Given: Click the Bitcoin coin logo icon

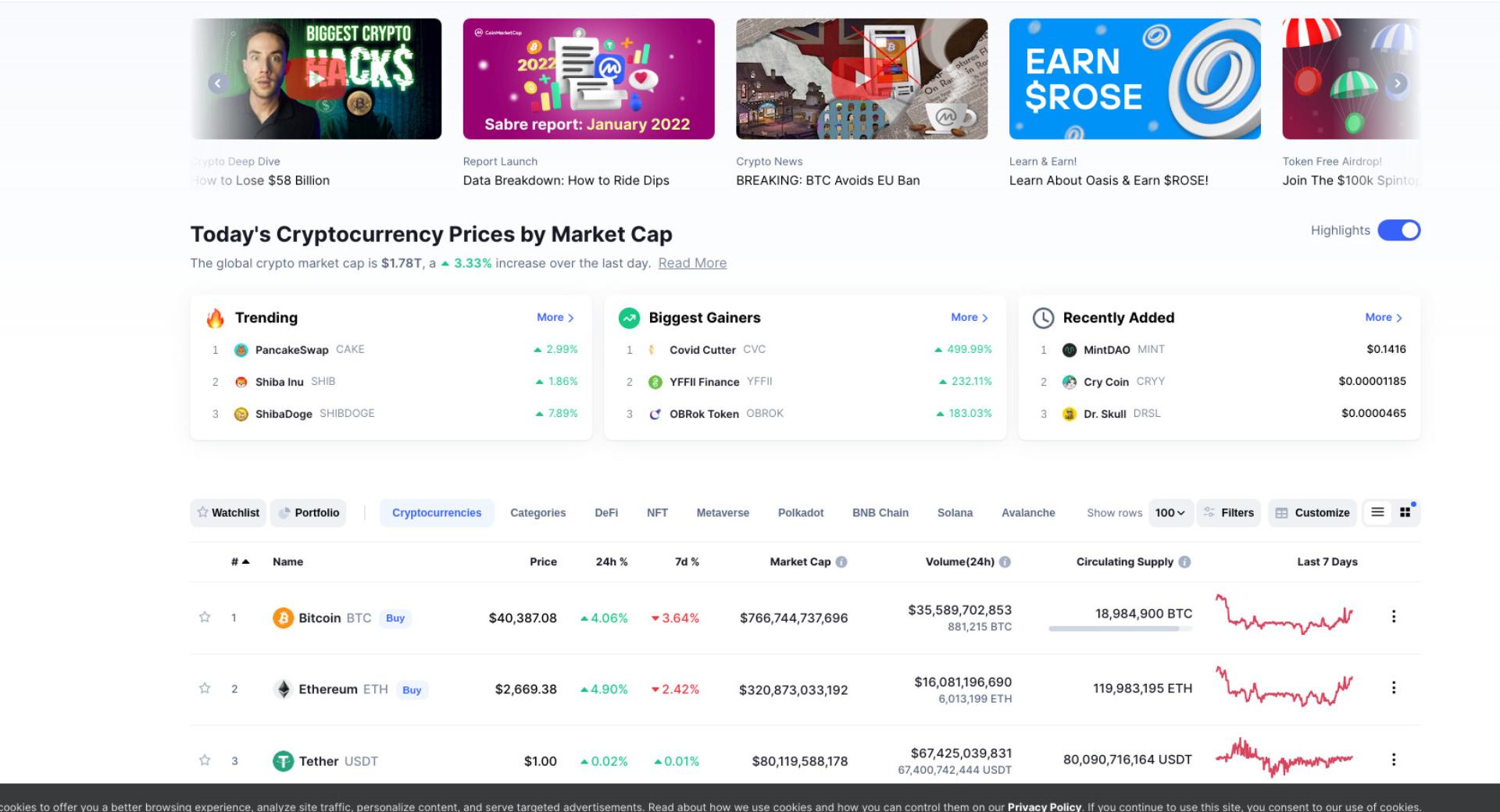Looking at the screenshot, I should pos(283,618).
